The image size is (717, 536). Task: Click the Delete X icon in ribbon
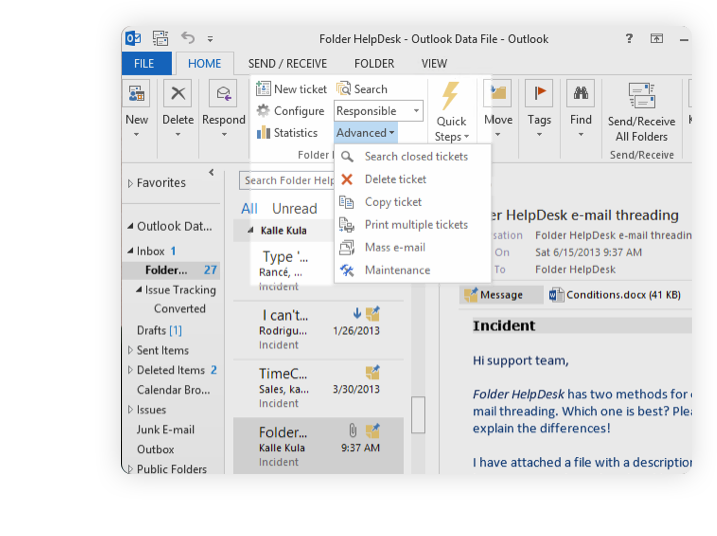pos(178,93)
